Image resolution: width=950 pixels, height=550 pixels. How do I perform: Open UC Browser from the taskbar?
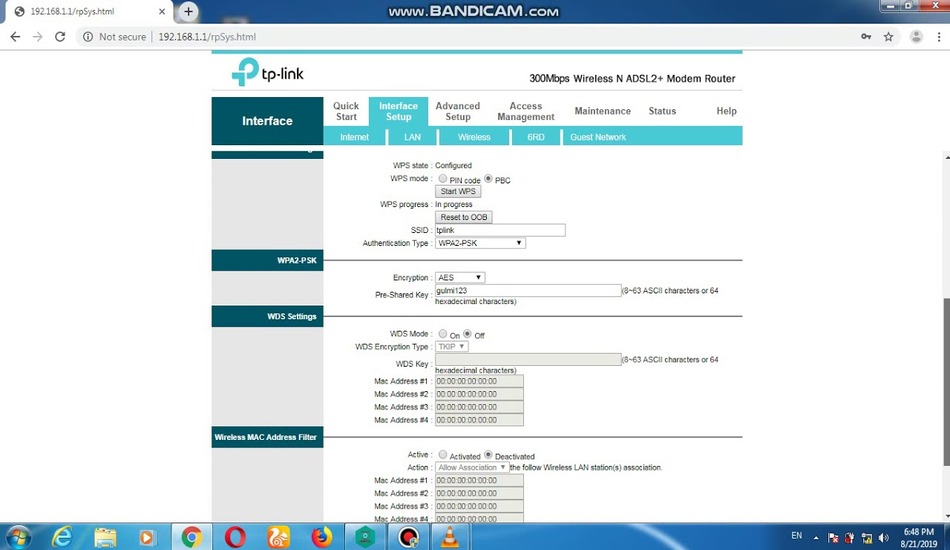[x=279, y=537]
